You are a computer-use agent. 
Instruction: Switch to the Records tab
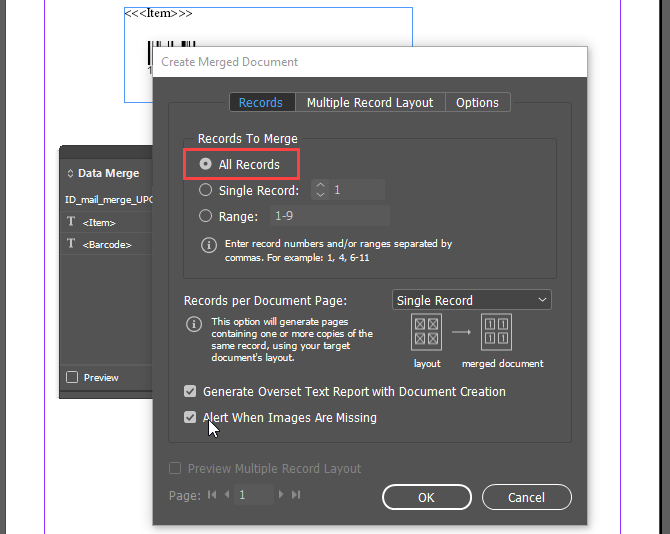[x=262, y=103]
